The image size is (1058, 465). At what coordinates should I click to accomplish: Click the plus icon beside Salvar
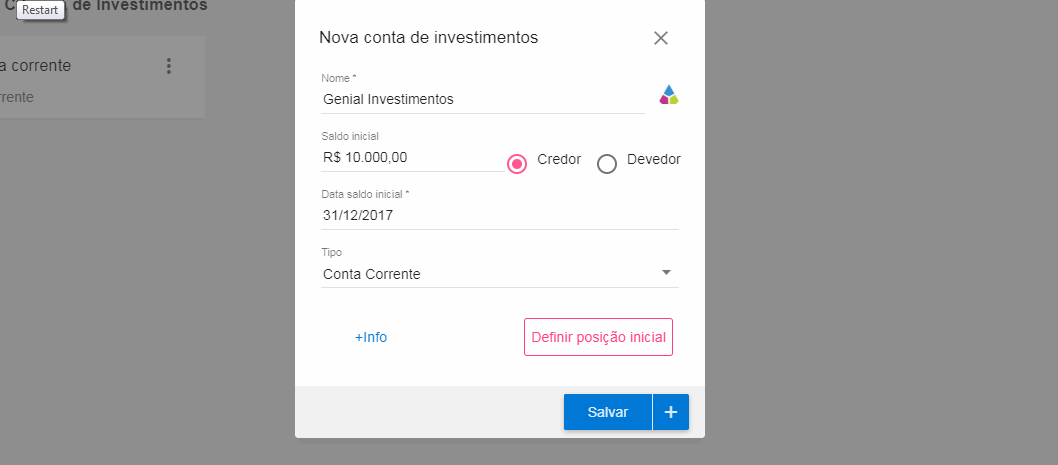671,412
